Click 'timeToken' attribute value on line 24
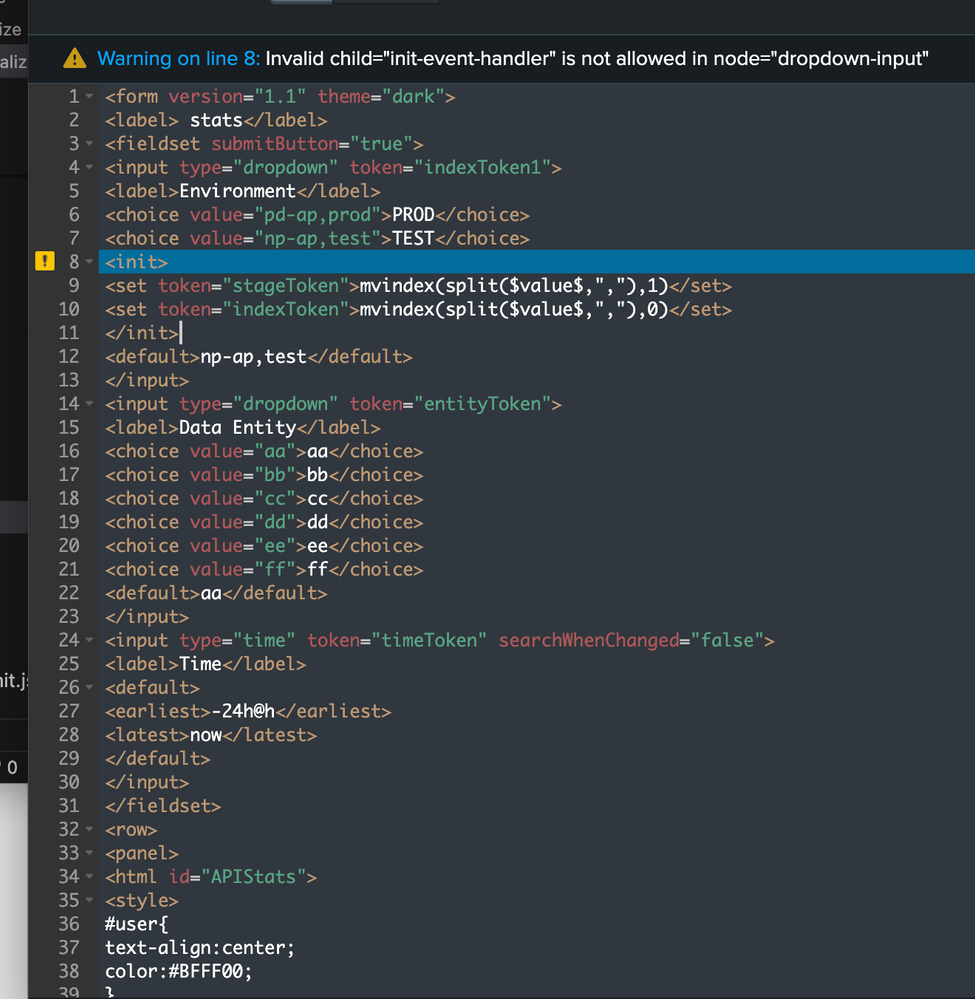The image size is (975, 999). click(430, 640)
